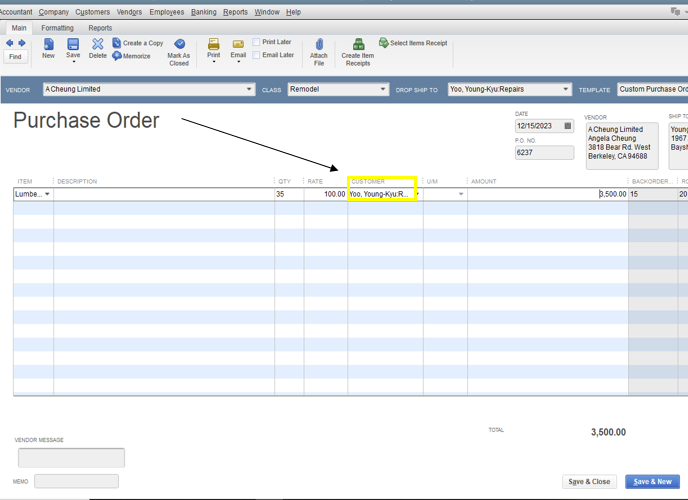Click Save & Close button
The image size is (688, 500).
[x=589, y=482]
